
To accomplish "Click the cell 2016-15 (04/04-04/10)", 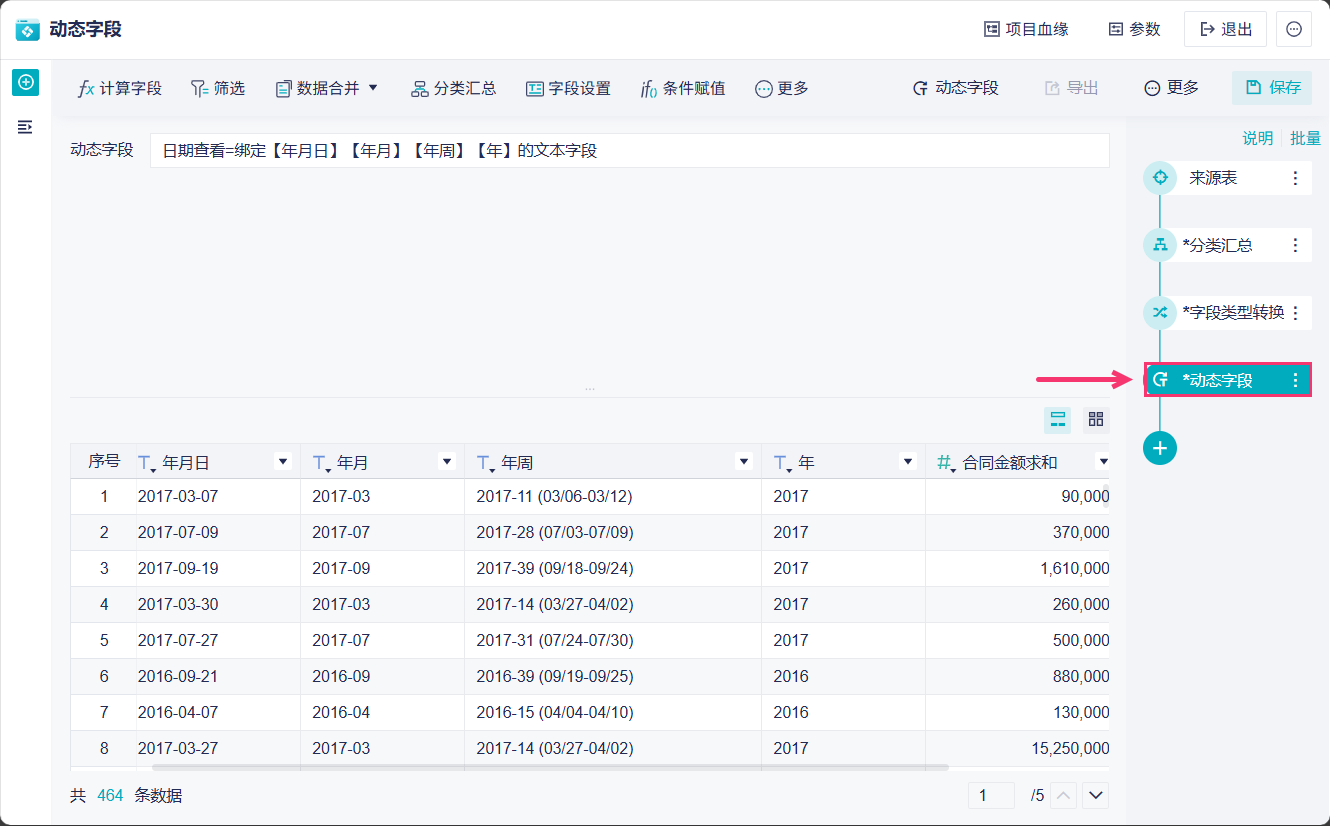I will [554, 712].
